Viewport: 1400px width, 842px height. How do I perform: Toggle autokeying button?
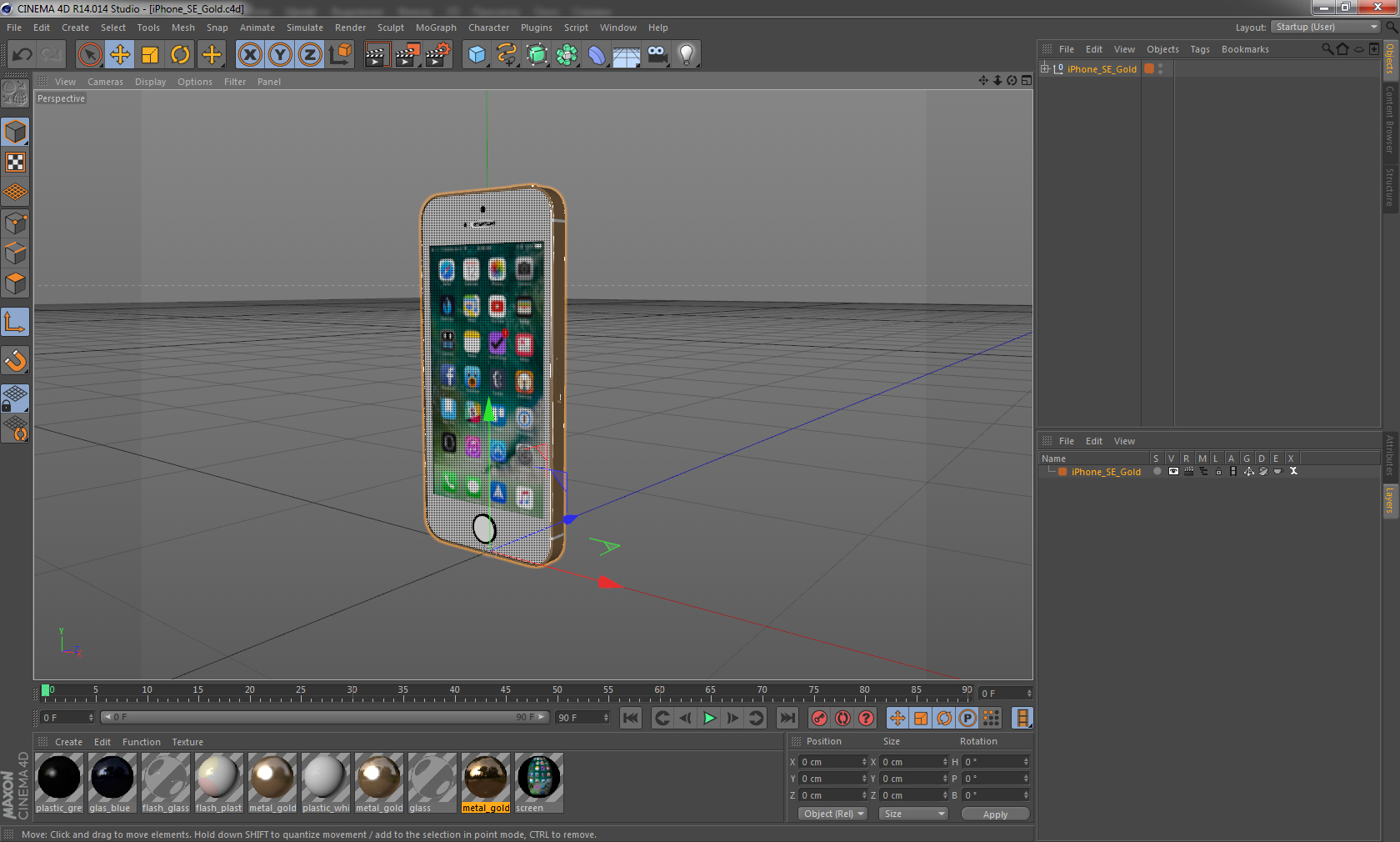tap(843, 718)
